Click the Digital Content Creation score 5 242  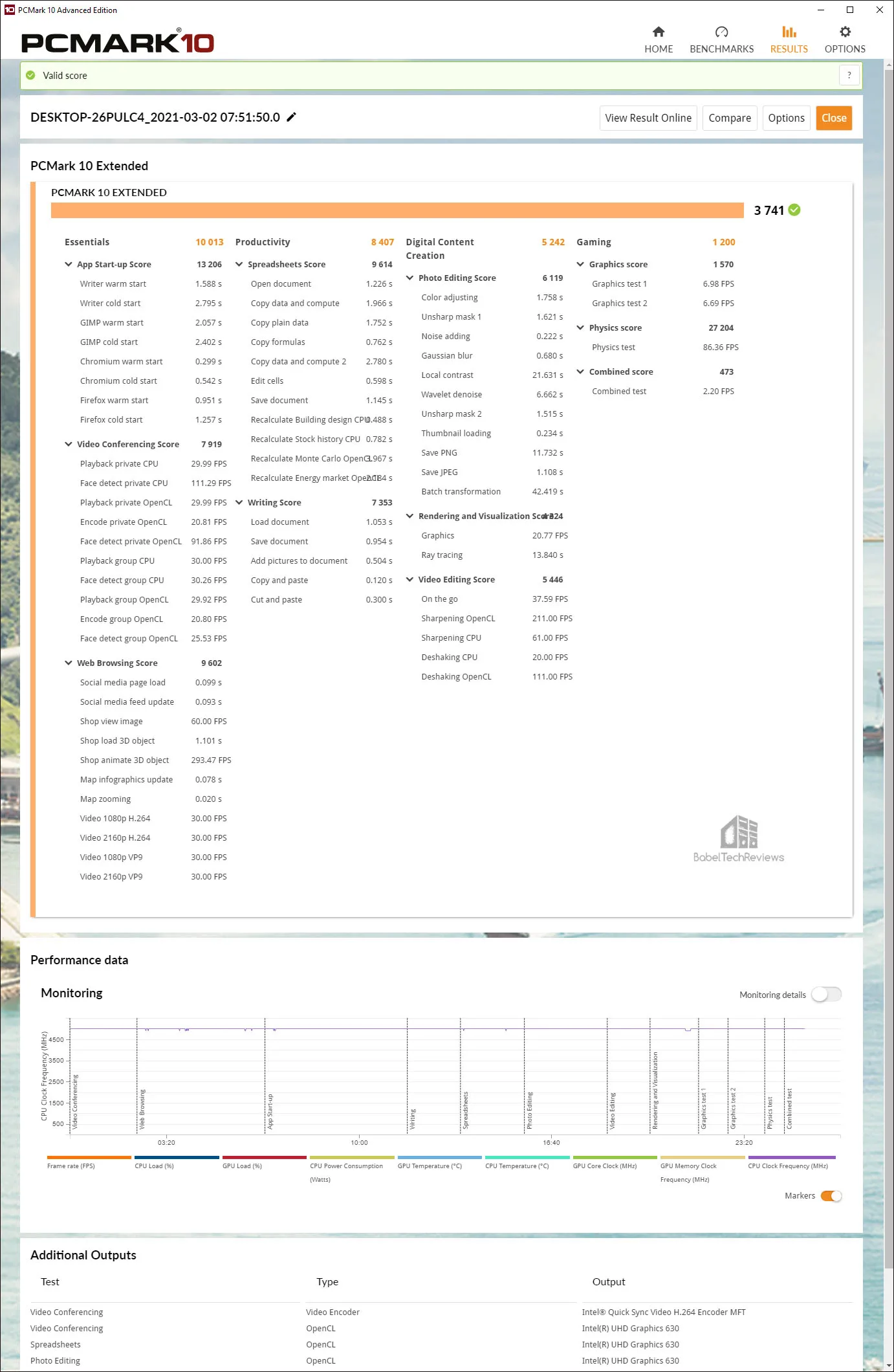coord(553,242)
